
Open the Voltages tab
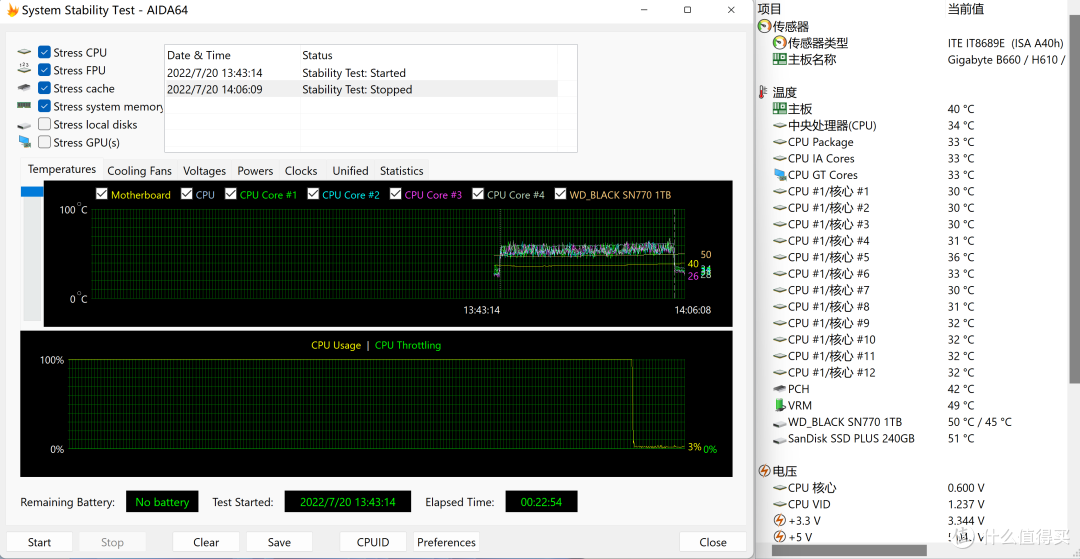coord(205,171)
